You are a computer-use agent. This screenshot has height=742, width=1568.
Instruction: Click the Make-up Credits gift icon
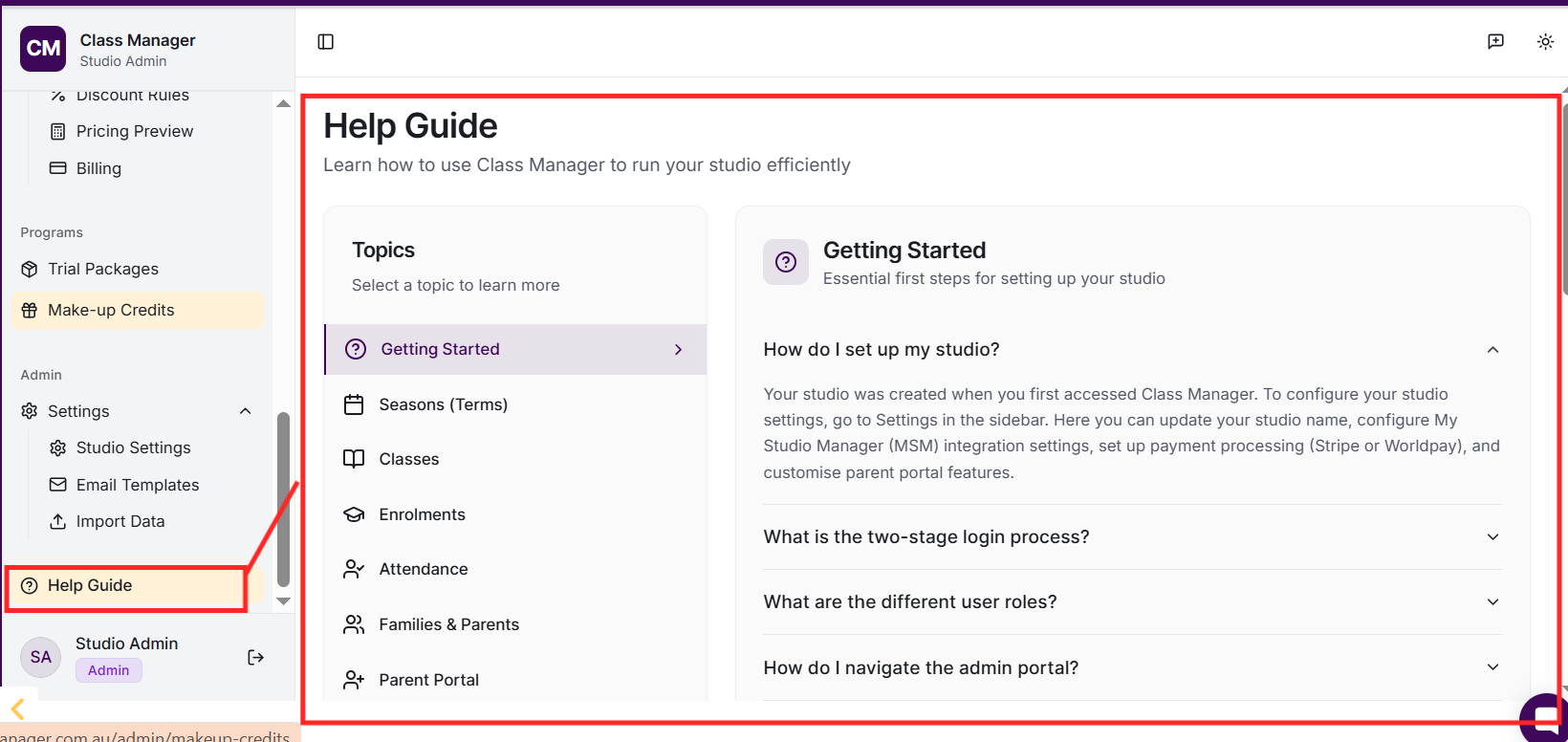(x=30, y=311)
